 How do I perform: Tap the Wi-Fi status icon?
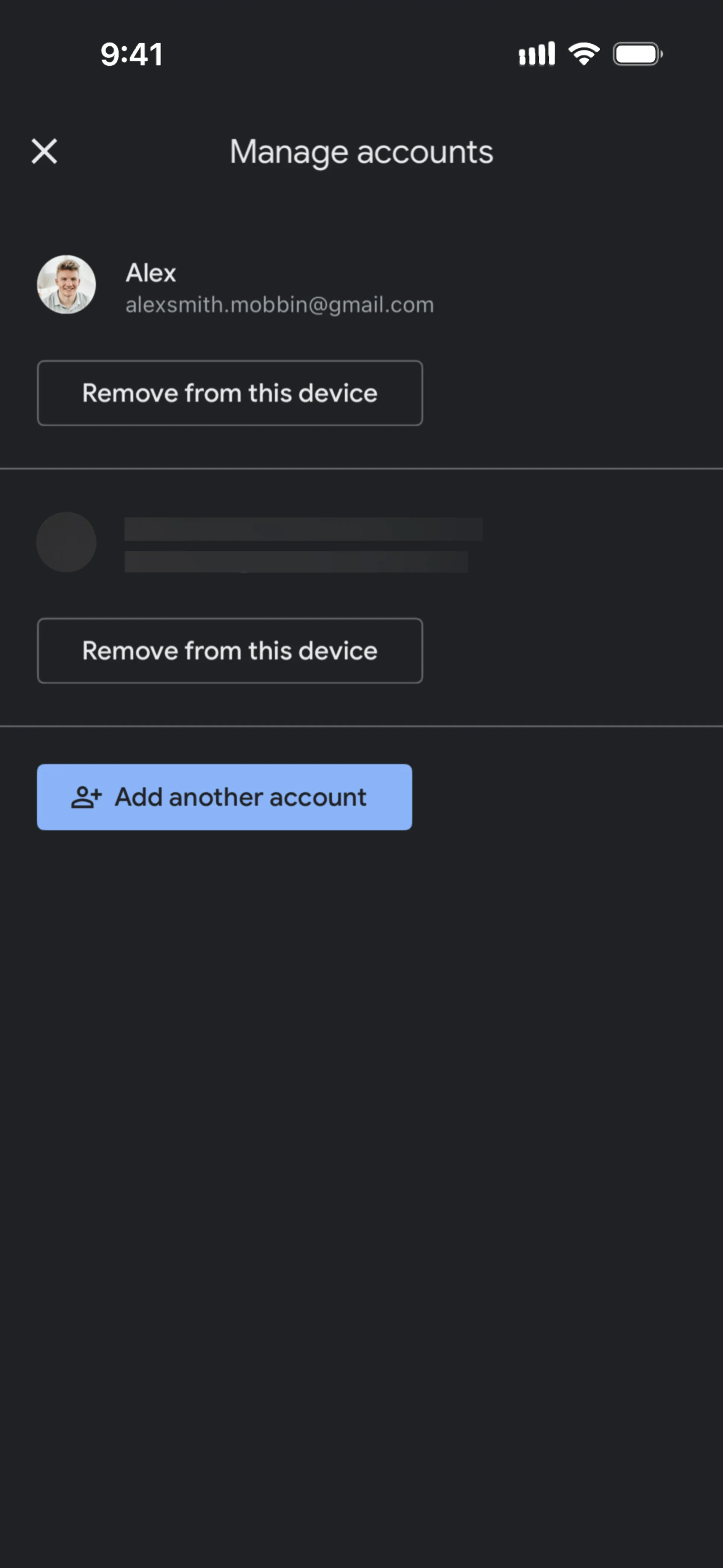point(584,54)
